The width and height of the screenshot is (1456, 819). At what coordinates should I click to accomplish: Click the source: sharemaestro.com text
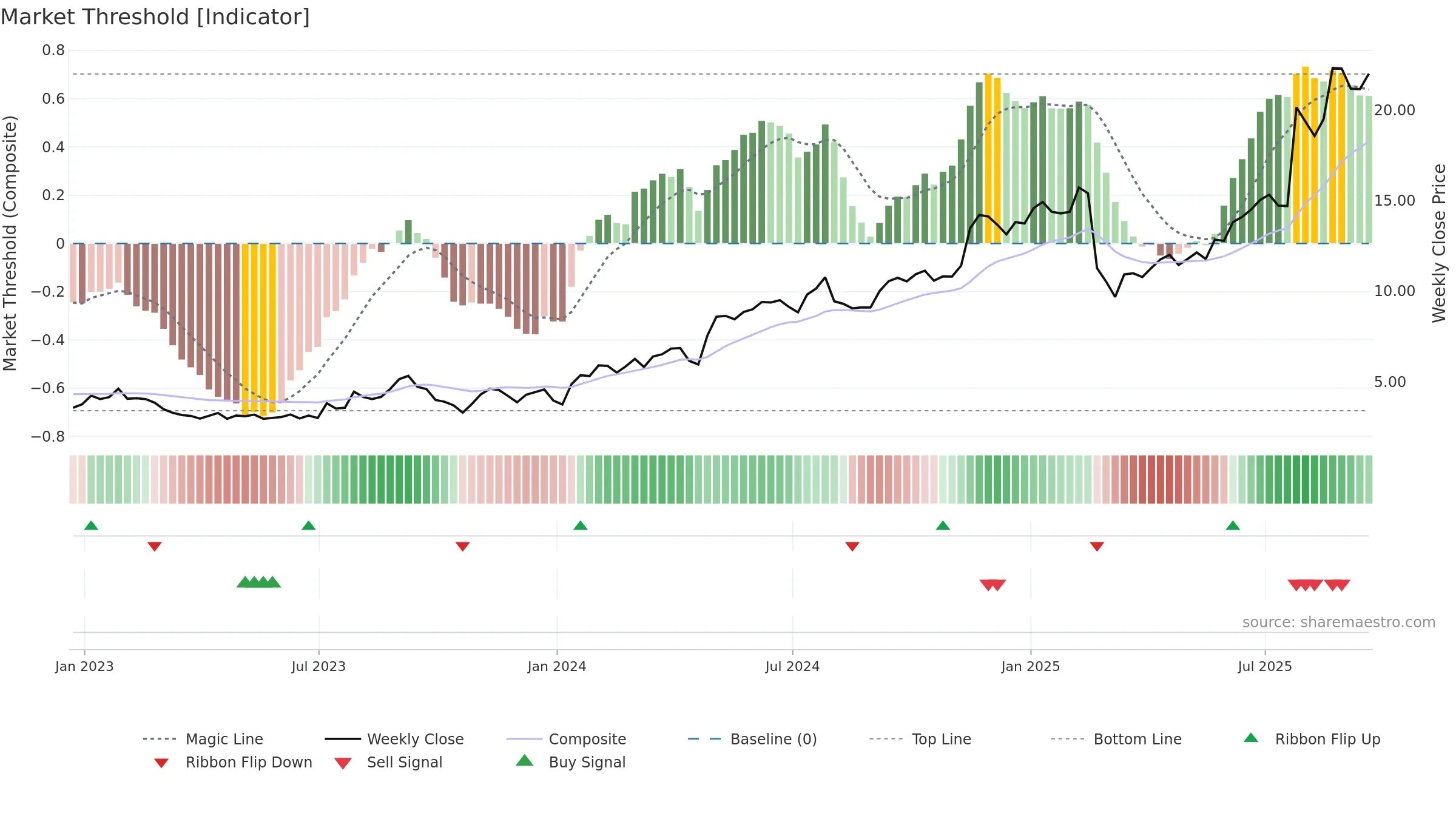tap(1339, 622)
